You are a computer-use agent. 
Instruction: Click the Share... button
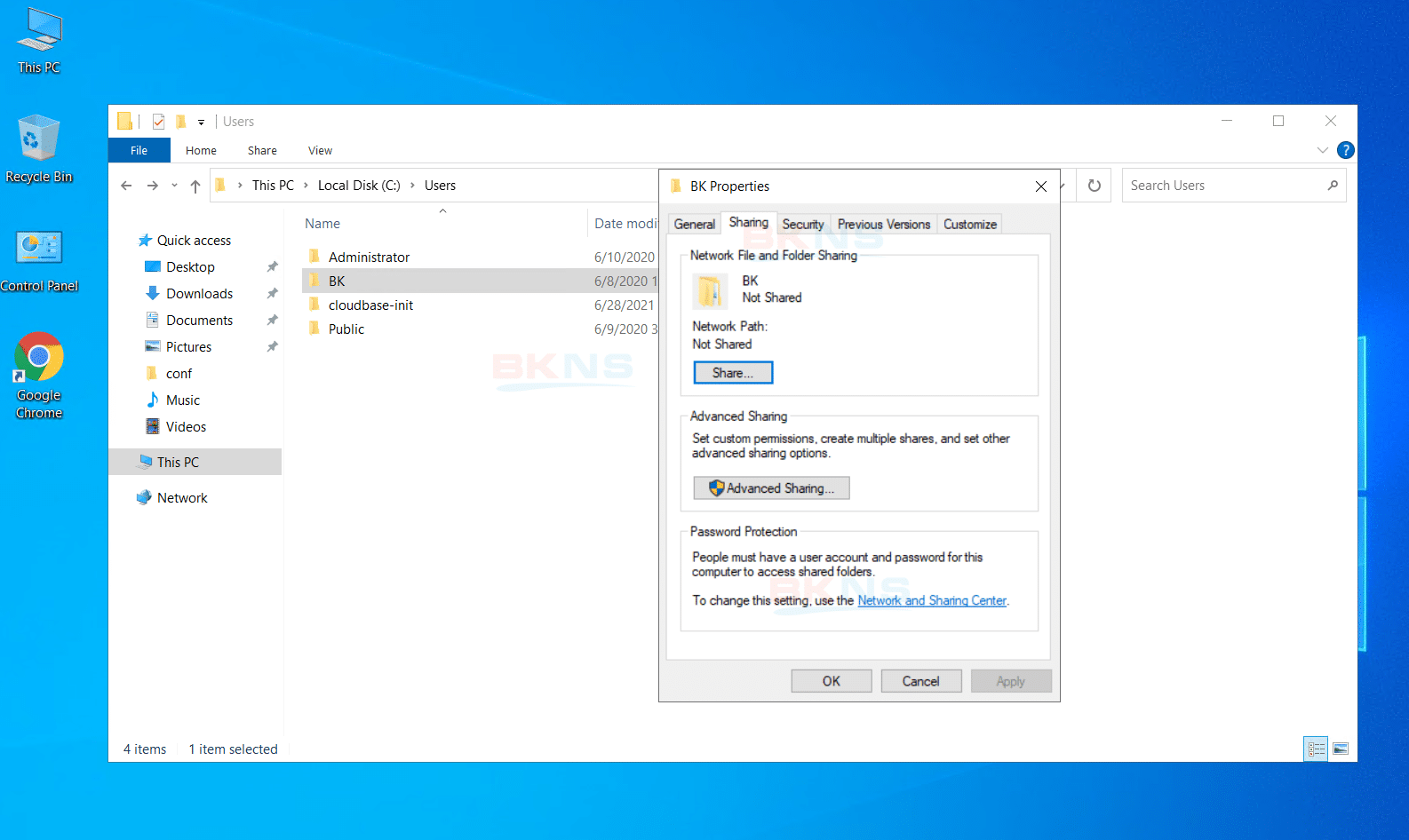click(x=732, y=373)
